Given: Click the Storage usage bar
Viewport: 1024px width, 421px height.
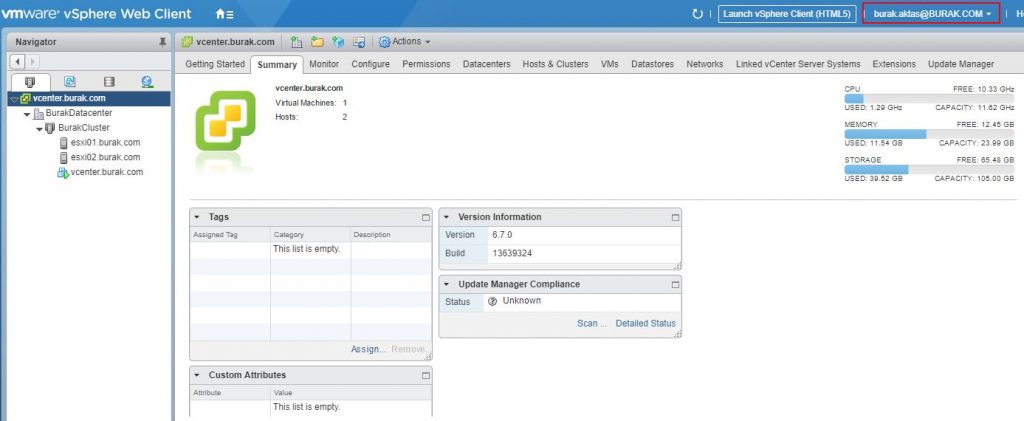Looking at the screenshot, I should click(x=929, y=169).
